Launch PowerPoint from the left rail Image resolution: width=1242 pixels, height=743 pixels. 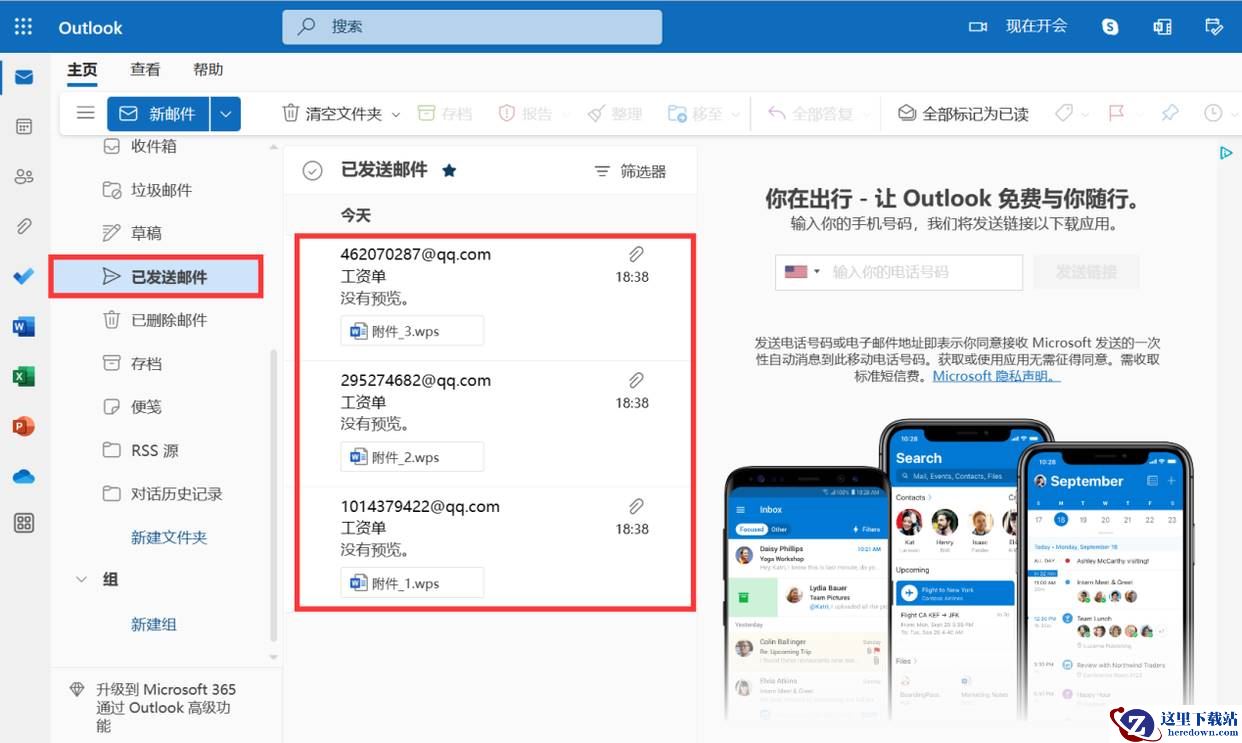pos(24,426)
